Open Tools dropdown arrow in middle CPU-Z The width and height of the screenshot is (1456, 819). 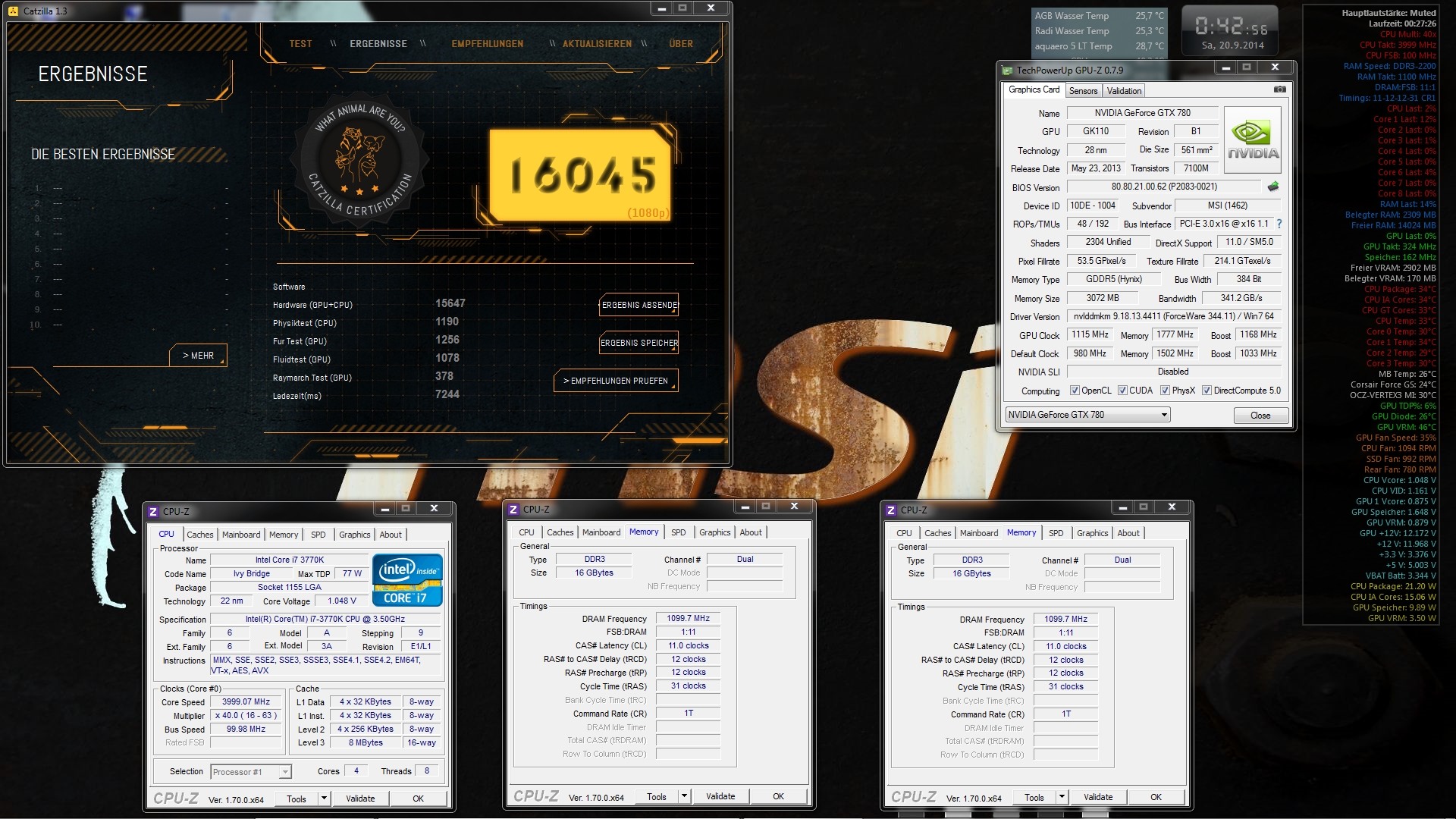coord(684,796)
